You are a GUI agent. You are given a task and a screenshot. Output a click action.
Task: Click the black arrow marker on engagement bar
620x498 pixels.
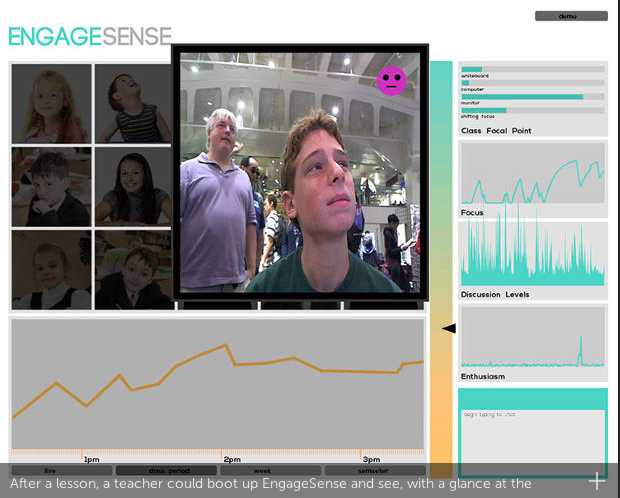448,328
